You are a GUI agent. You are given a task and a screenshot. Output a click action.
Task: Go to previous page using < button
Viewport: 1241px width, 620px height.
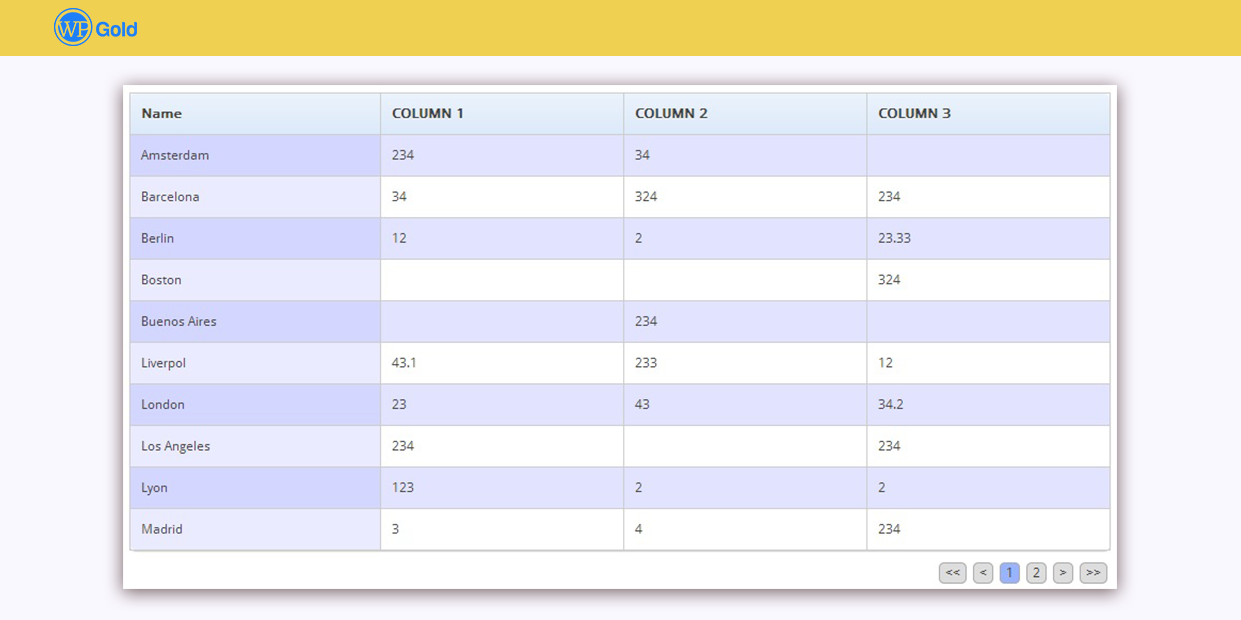[983, 573]
